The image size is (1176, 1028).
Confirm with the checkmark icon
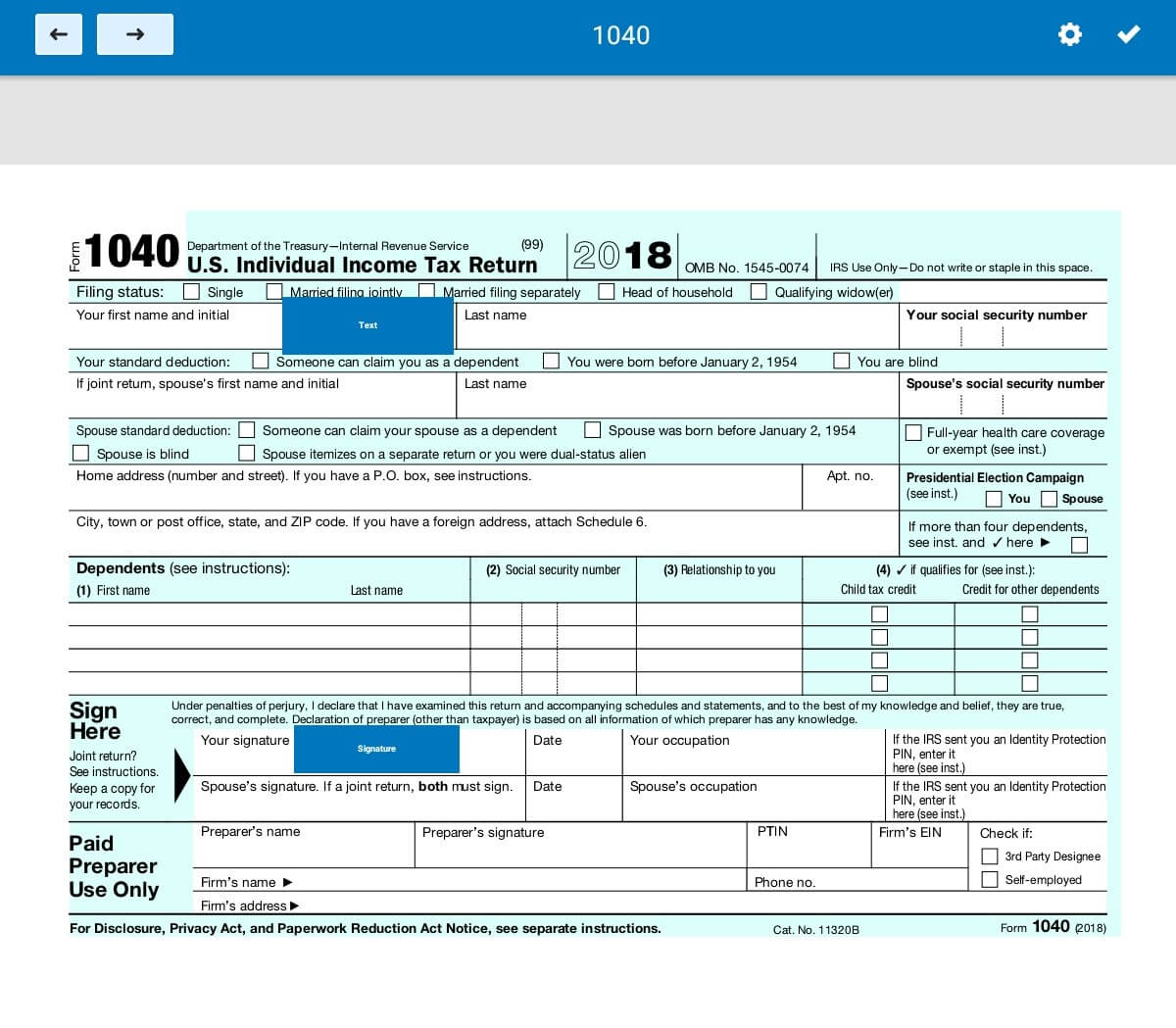1129,34
